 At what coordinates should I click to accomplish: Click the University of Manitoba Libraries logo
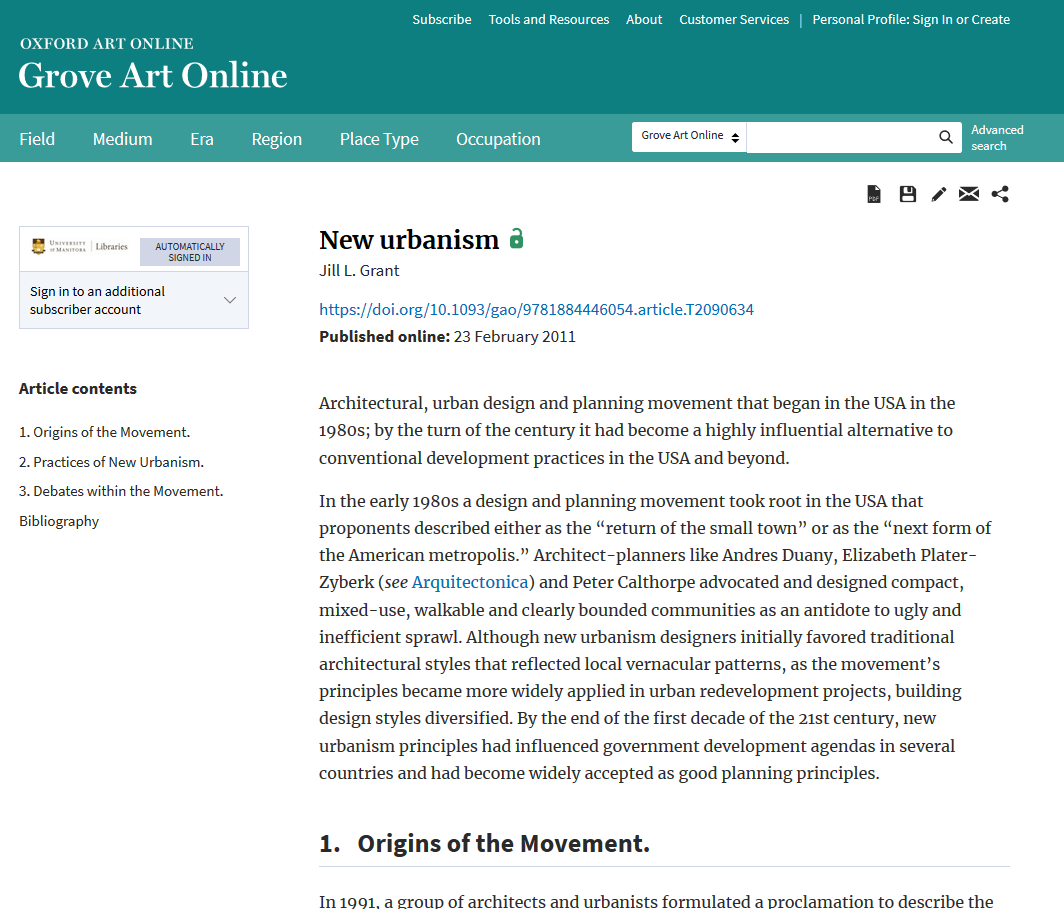79,246
